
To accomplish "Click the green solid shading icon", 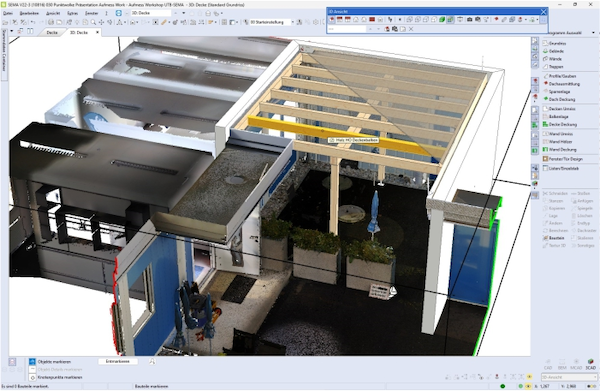I will click(x=442, y=19).
